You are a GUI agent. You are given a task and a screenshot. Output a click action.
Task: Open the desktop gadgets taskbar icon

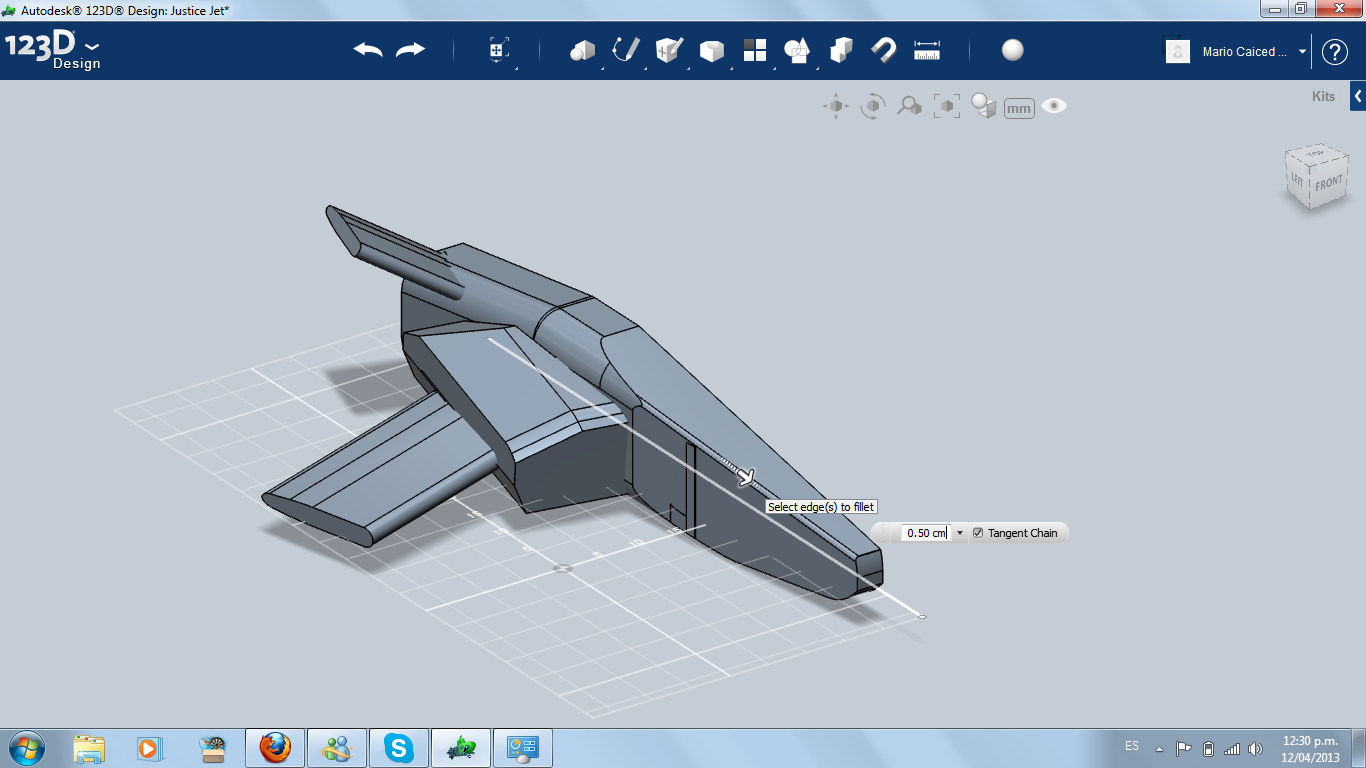click(523, 748)
